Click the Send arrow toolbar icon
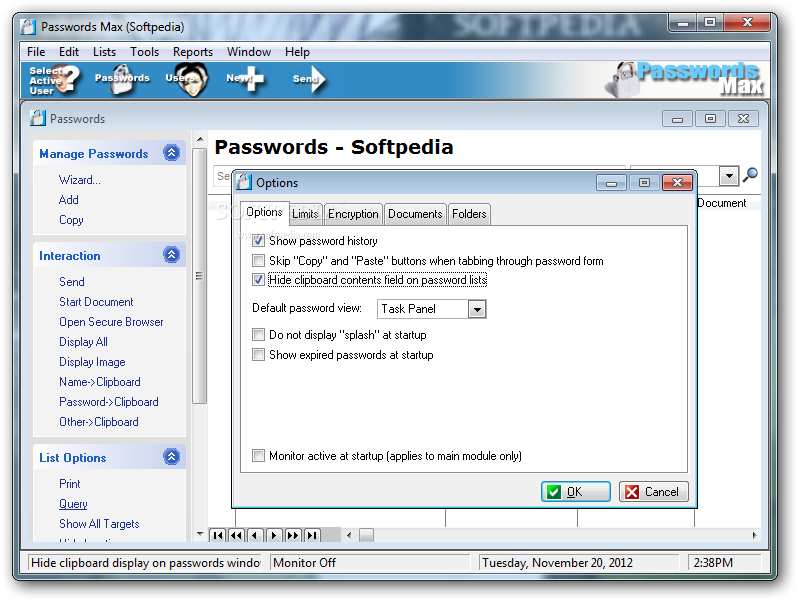The image size is (798, 601). pos(309,79)
